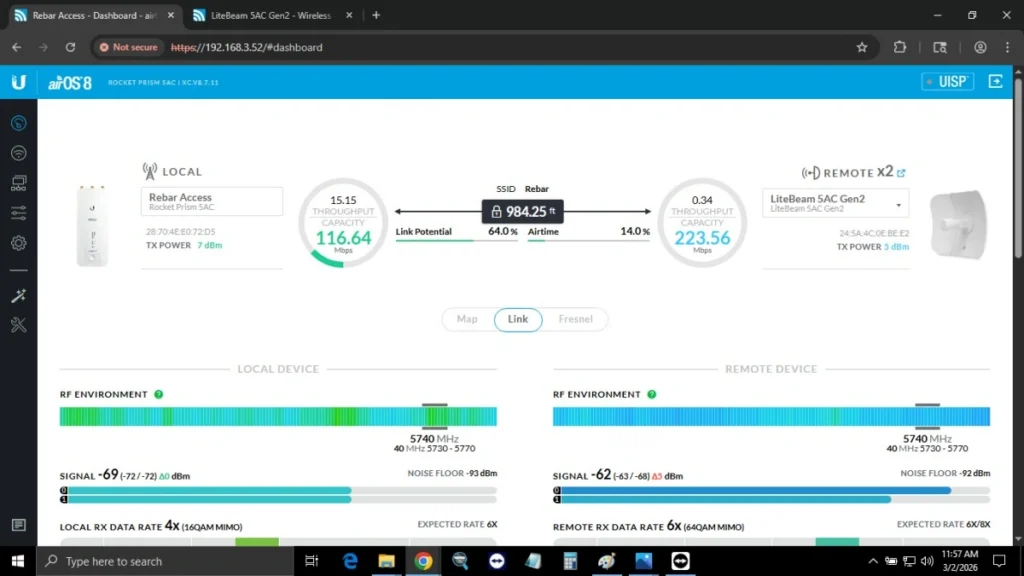The width and height of the screenshot is (1024, 576).
Task: Select the Advanced settings sliders icon
Action: coord(18,213)
